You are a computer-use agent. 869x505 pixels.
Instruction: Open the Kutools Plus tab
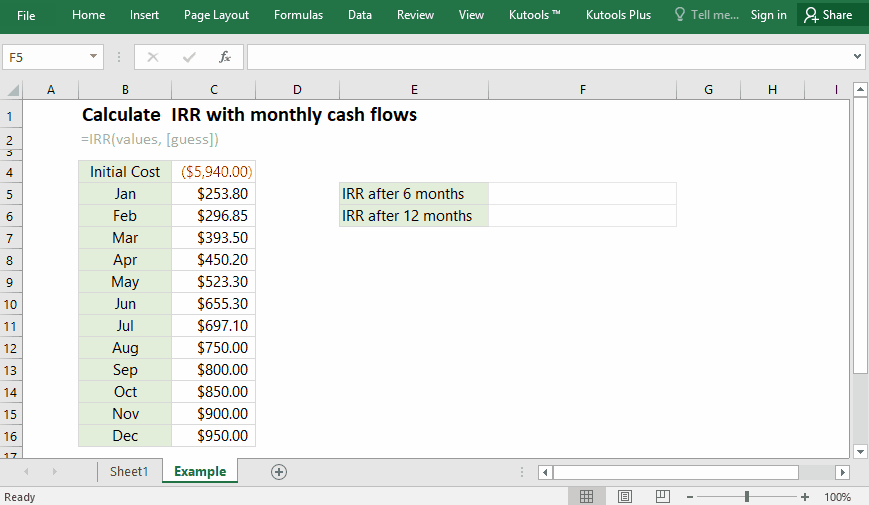[618, 15]
